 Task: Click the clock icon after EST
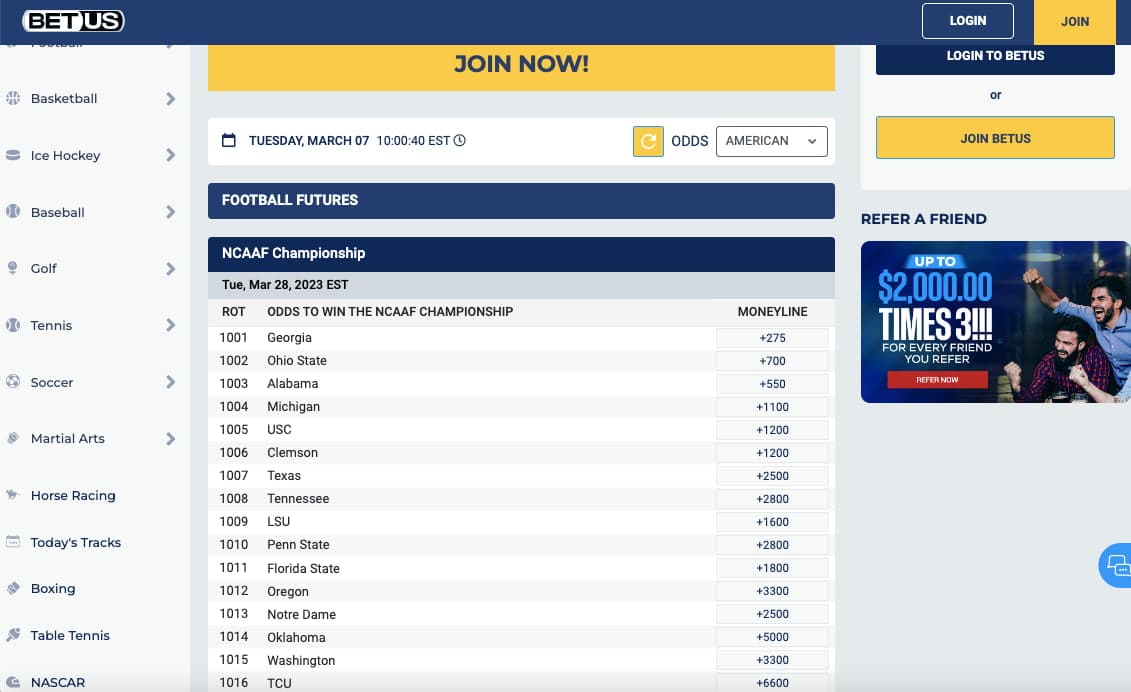459,140
